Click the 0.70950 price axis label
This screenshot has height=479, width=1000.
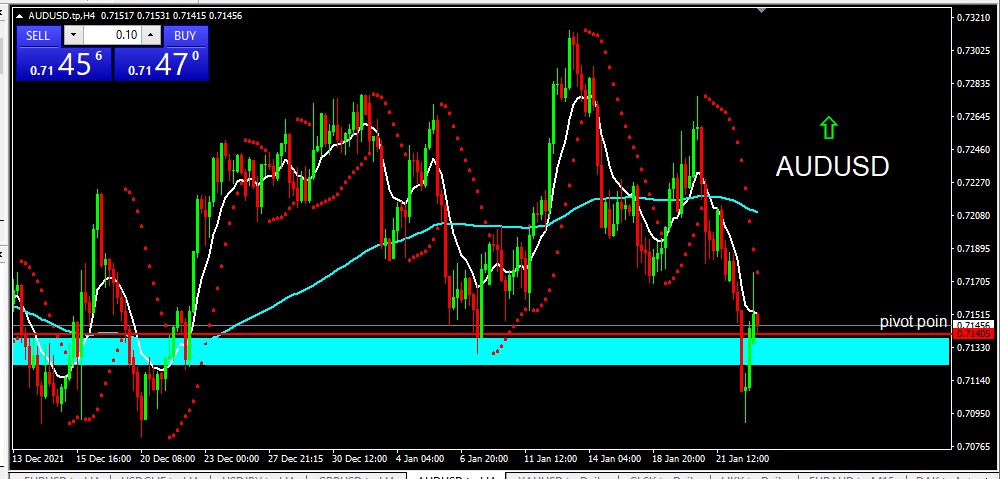[973, 413]
